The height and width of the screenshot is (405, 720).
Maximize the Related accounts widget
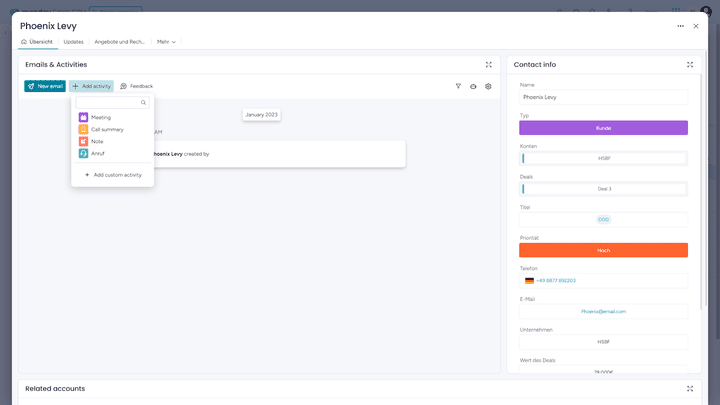click(690, 388)
